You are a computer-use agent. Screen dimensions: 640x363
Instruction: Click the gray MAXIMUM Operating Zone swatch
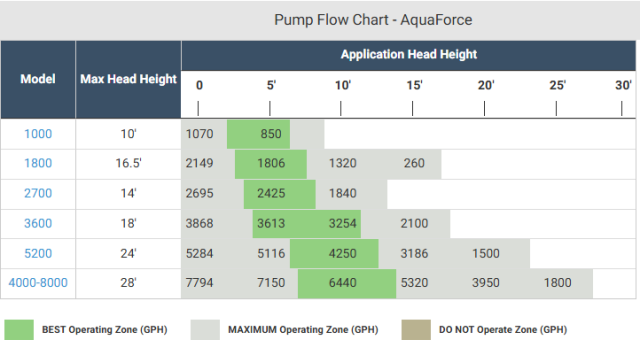(x=205, y=330)
